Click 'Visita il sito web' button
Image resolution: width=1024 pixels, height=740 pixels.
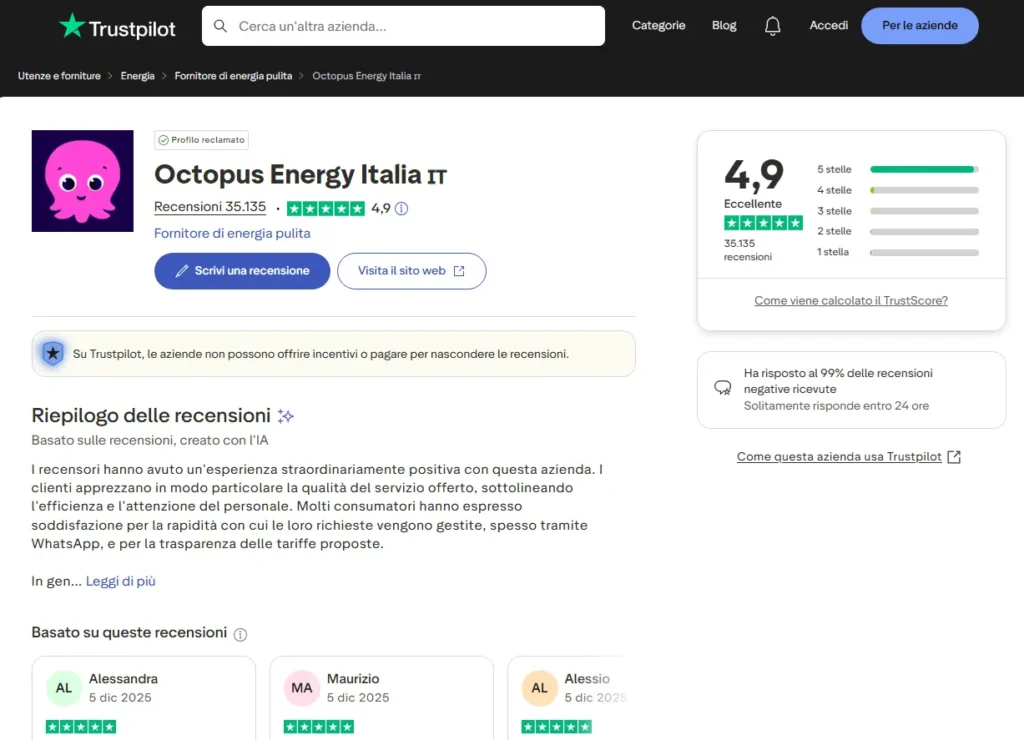(411, 271)
